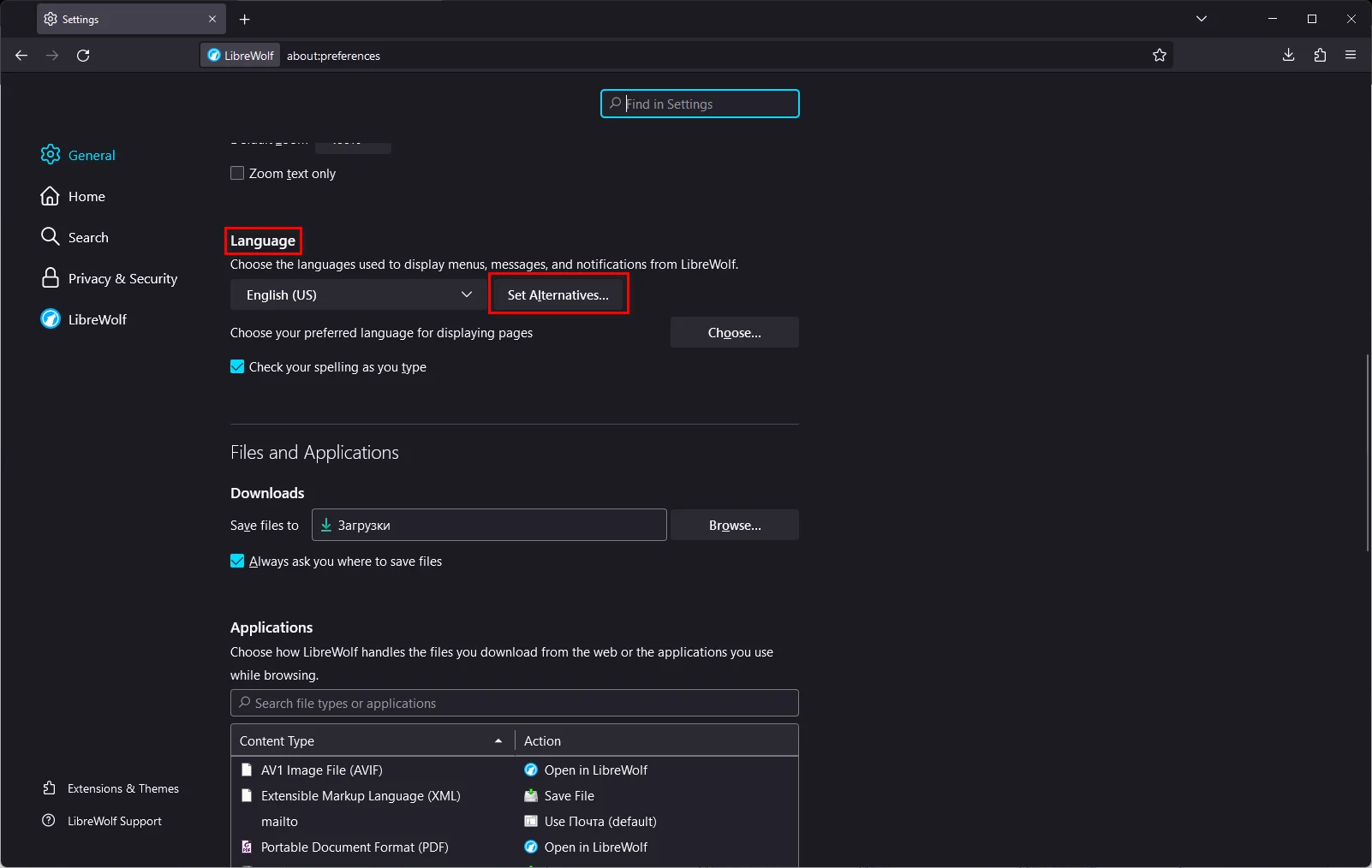Screen dimensions: 1372x868
Task: Click the Set Alternatives button
Action: click(558, 294)
